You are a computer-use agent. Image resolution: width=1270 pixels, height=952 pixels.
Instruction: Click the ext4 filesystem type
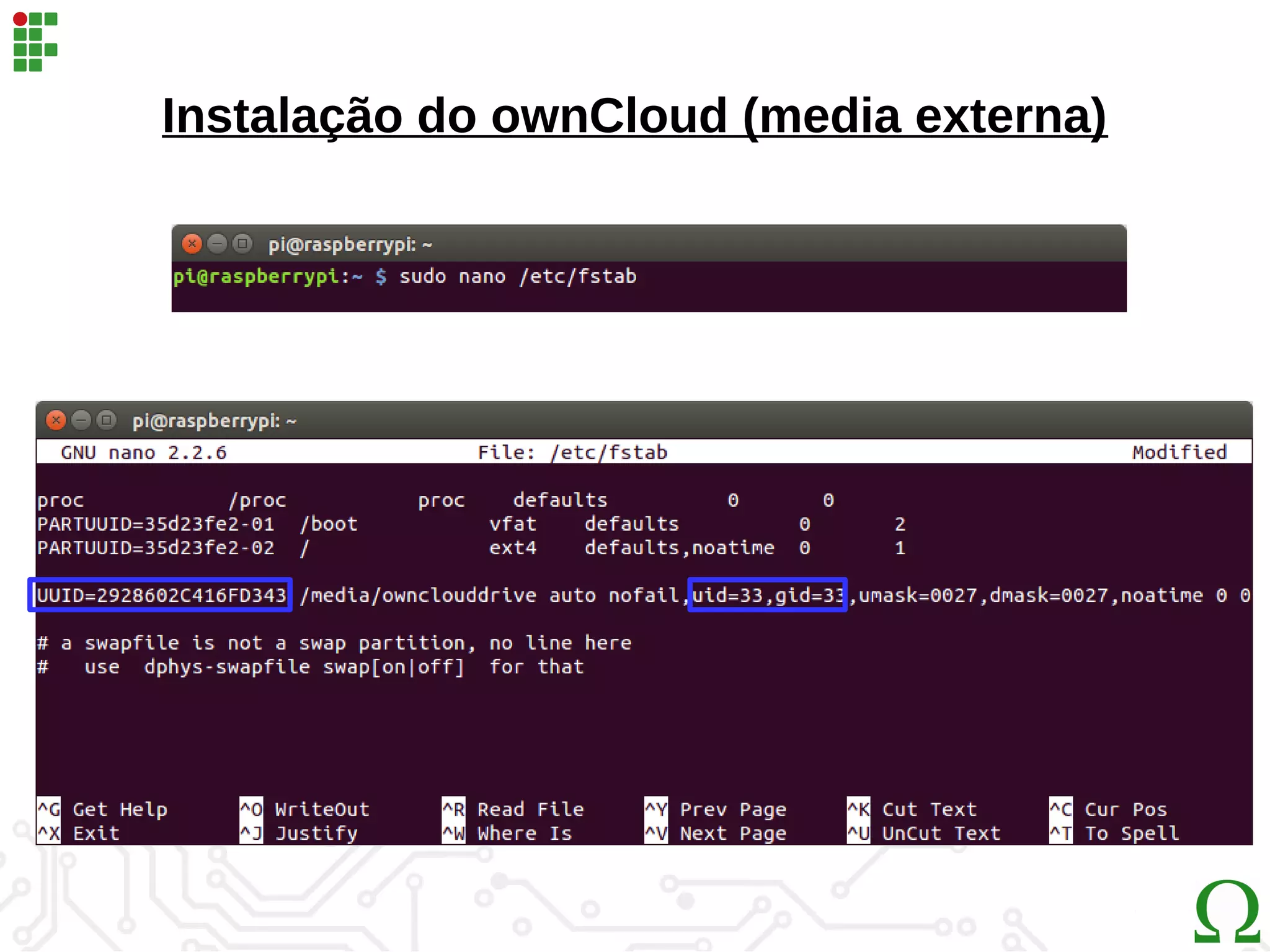(513, 548)
